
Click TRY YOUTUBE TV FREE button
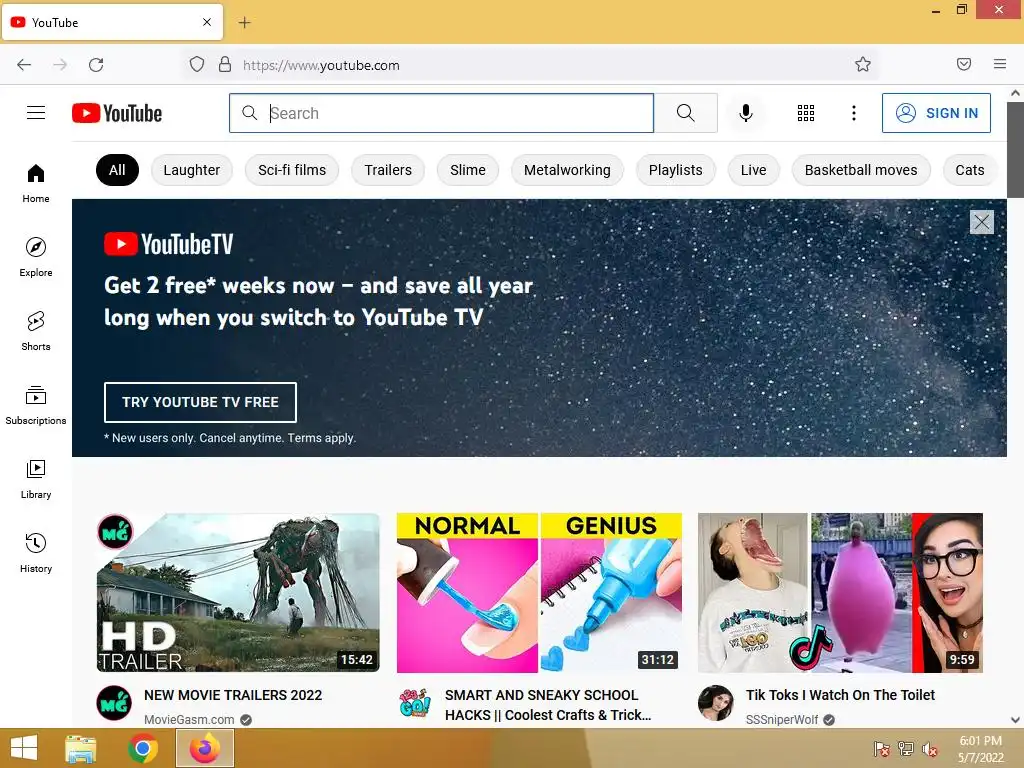click(x=200, y=402)
